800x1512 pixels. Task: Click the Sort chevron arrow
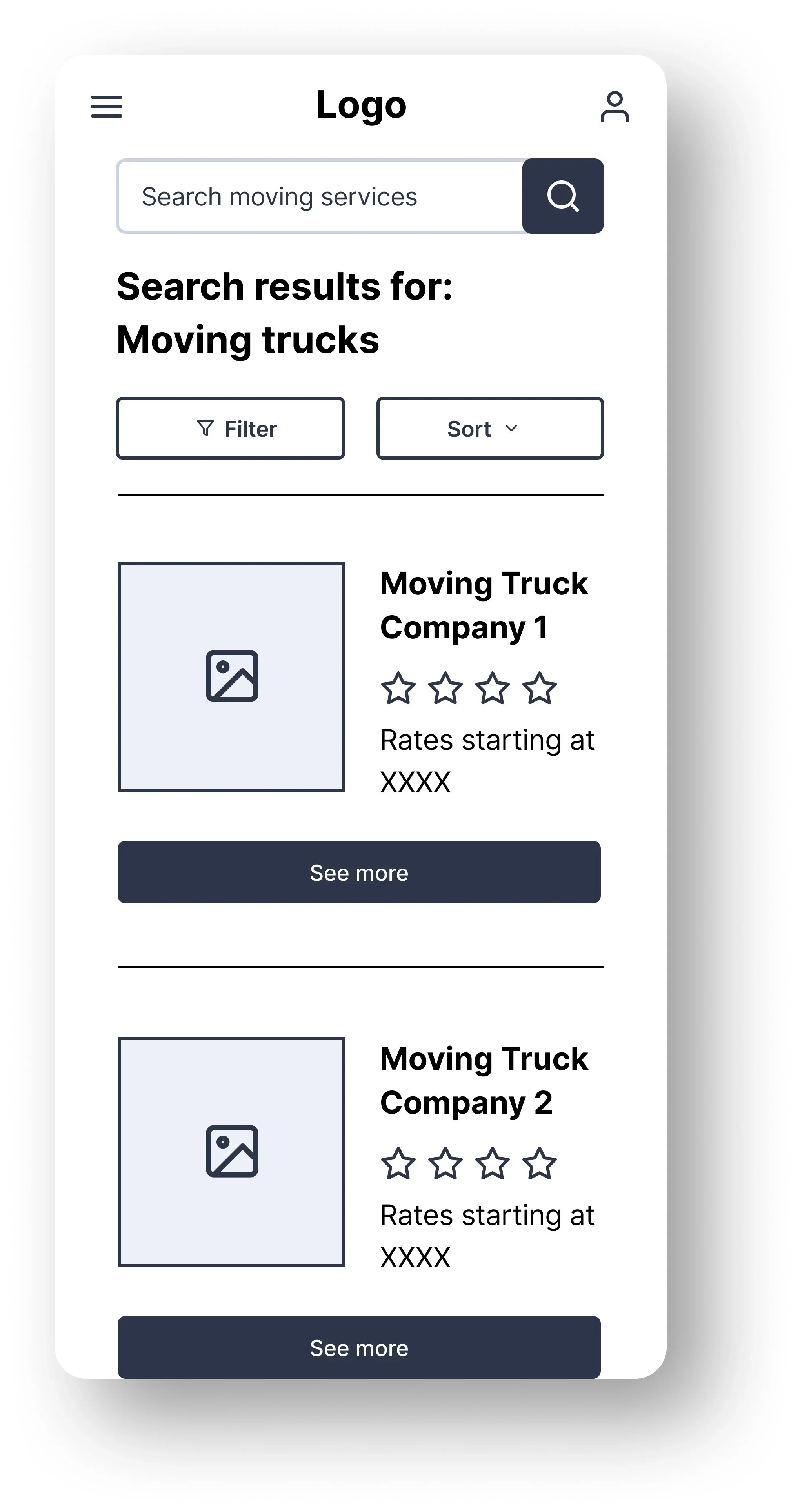511,428
